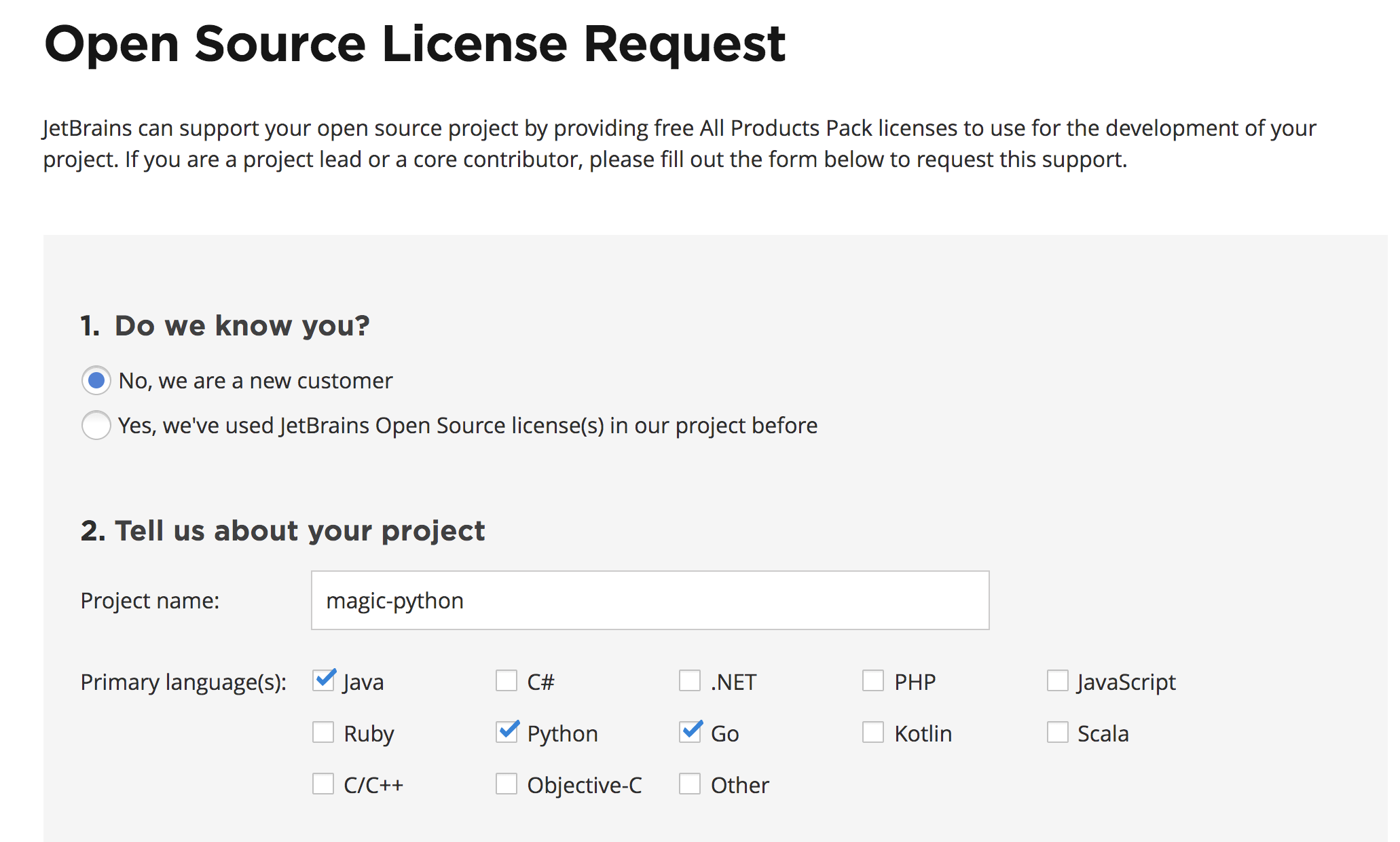Disable the Go checkbox
This screenshot has height=842, width=1400.
(690, 732)
